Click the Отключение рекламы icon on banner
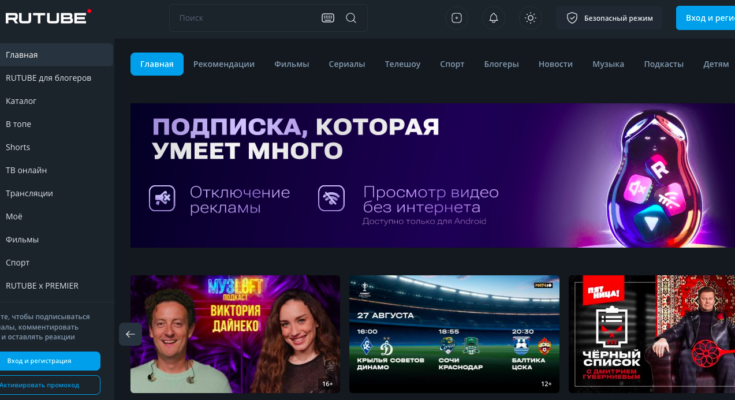 coord(162,198)
